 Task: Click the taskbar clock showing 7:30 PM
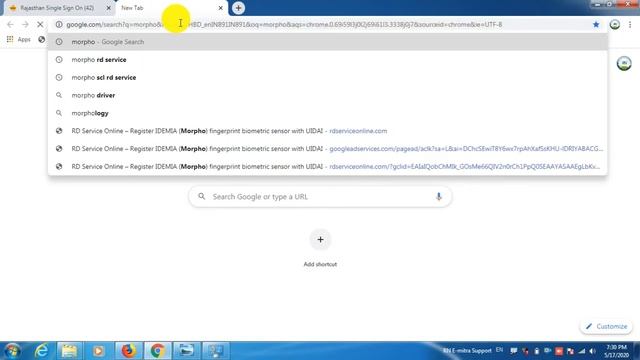[x=616, y=351]
